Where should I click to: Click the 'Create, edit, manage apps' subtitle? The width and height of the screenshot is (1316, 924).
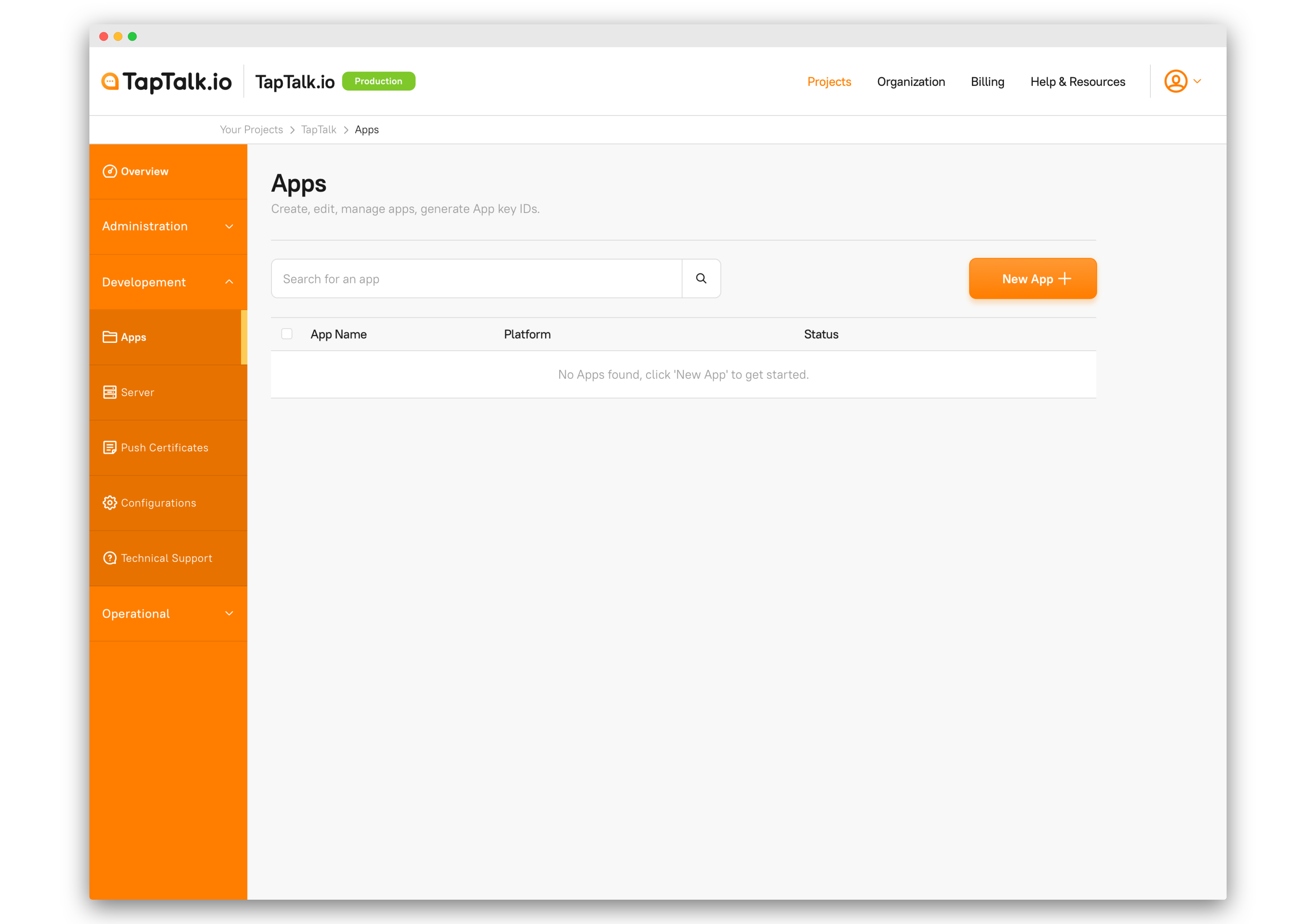coord(405,209)
